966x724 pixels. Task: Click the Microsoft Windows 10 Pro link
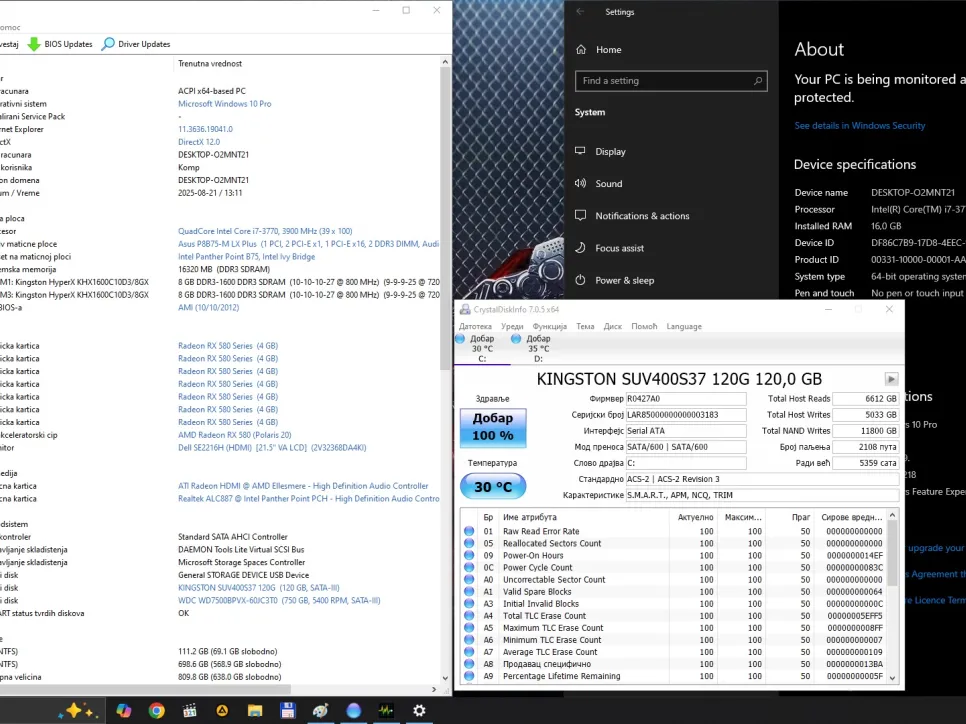pos(224,104)
